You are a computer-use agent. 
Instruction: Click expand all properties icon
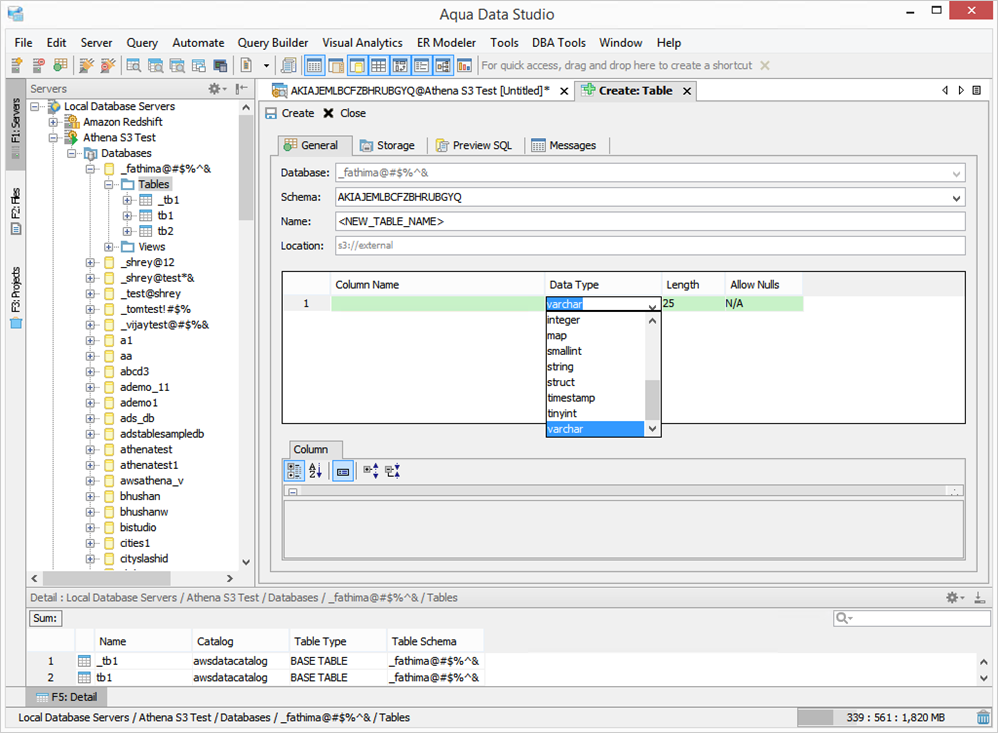click(371, 471)
